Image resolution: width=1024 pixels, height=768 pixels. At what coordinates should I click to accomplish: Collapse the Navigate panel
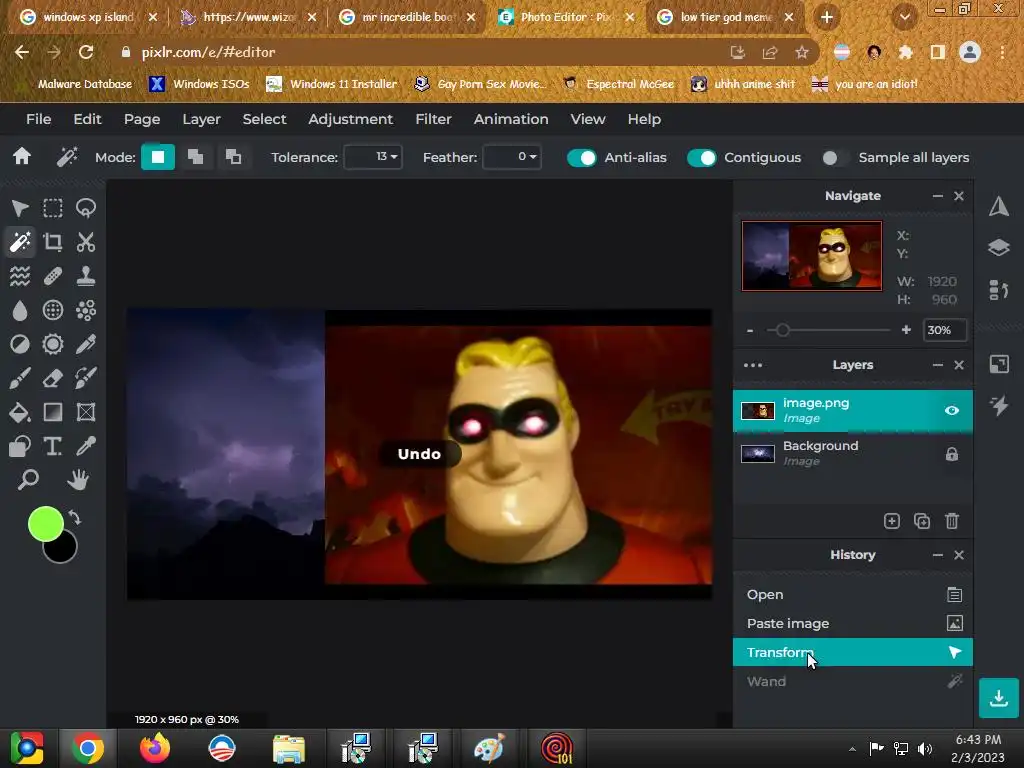938,196
